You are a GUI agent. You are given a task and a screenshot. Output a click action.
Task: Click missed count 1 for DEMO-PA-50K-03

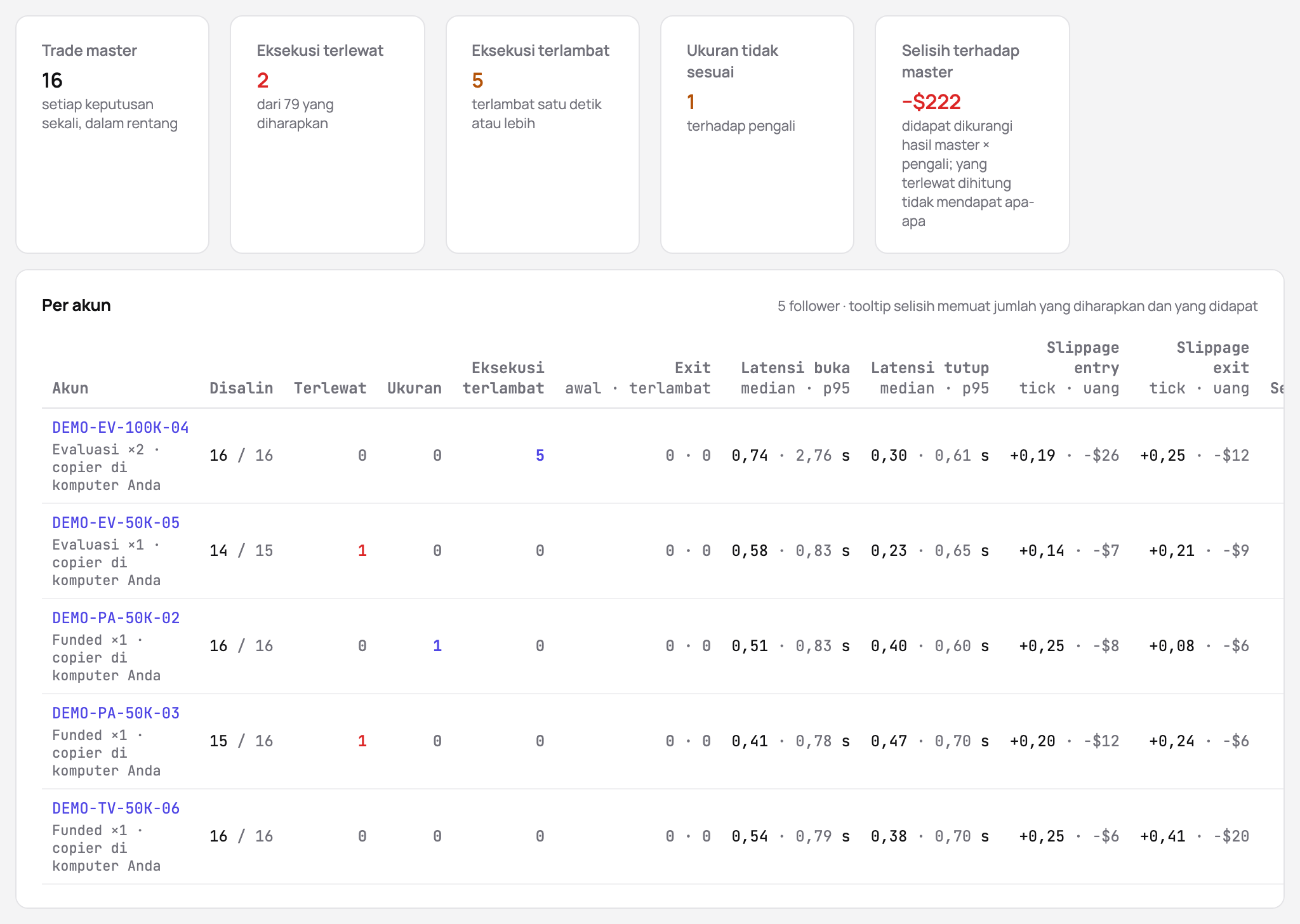[x=362, y=741]
